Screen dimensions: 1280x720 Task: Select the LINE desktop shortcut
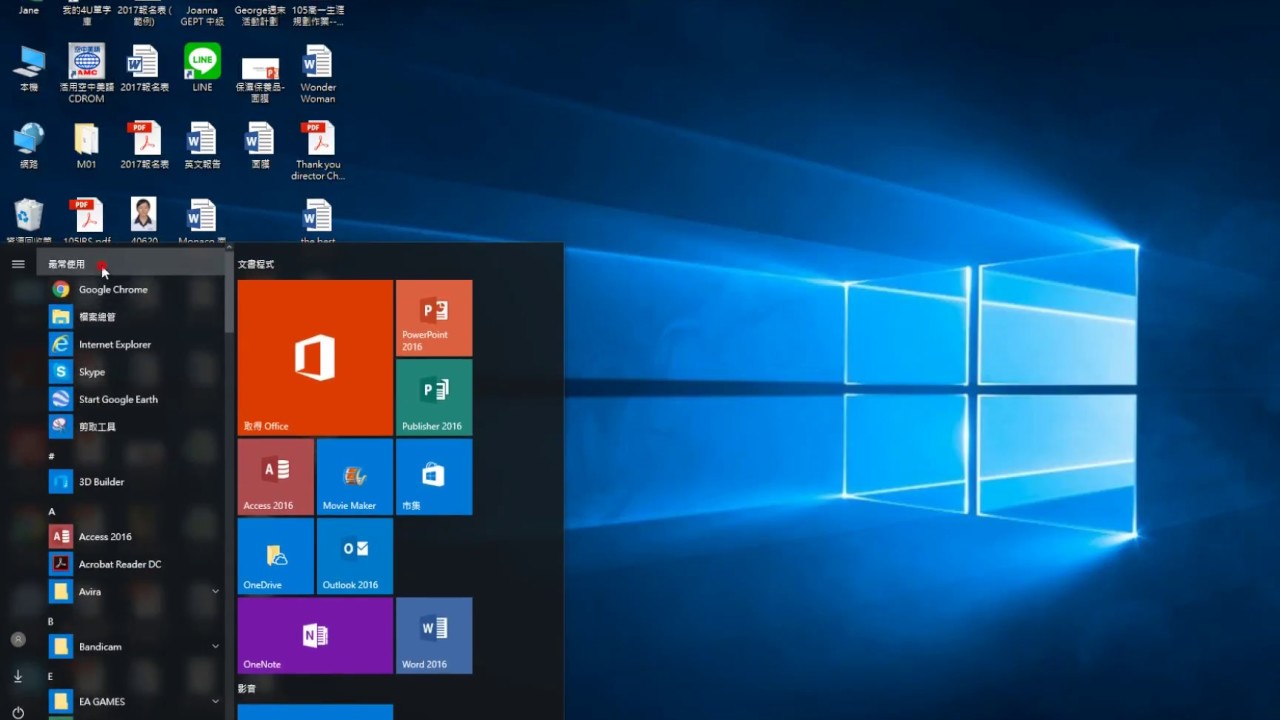(x=202, y=68)
